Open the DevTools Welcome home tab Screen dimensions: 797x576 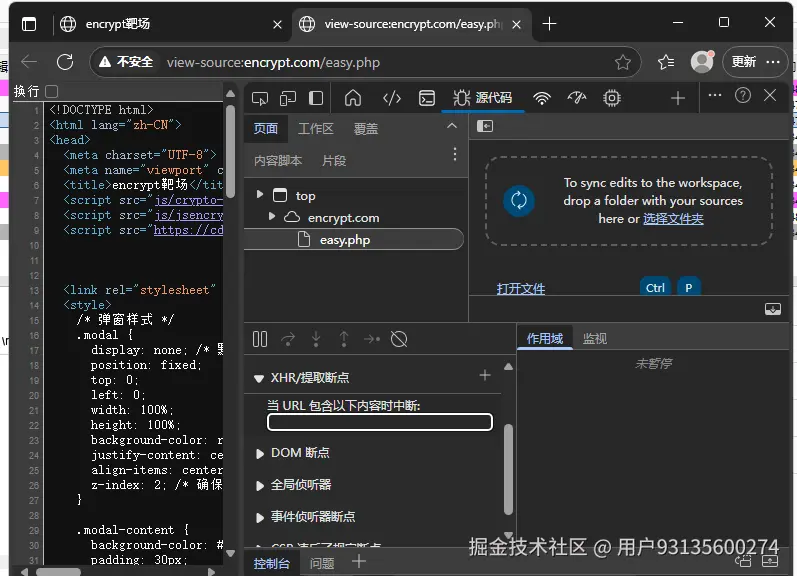click(x=353, y=98)
